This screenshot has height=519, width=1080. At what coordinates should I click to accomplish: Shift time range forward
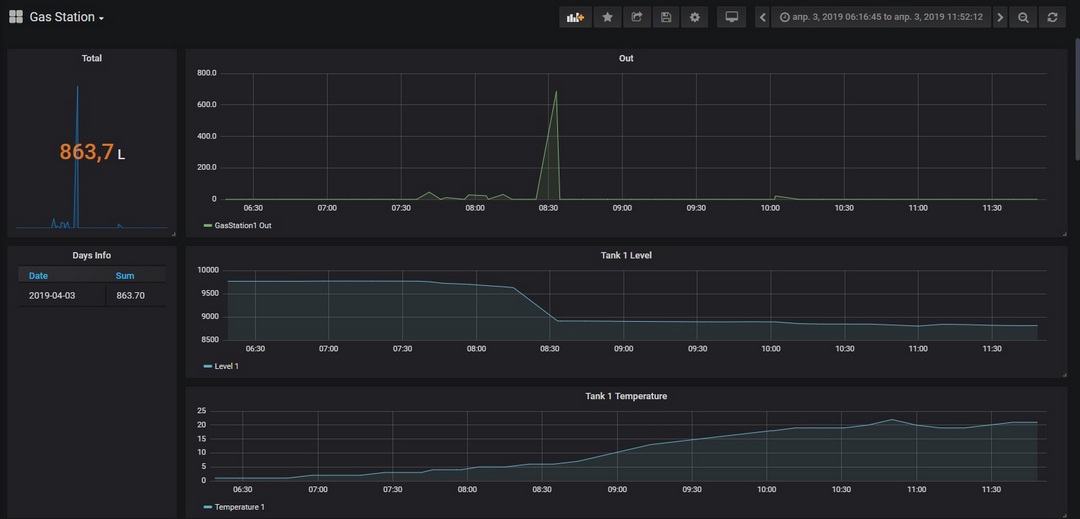(1000, 17)
